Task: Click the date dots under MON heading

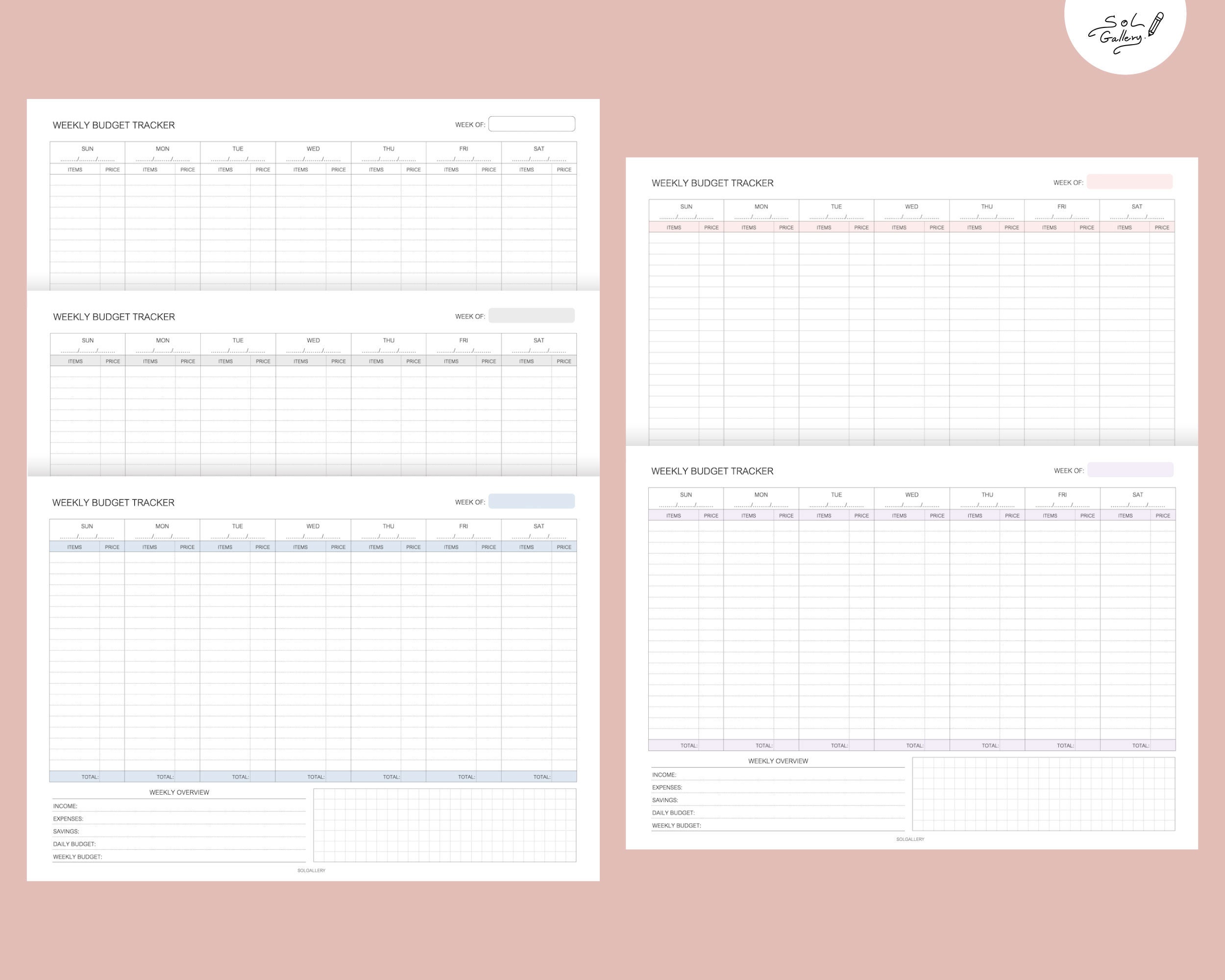Action: (x=162, y=160)
